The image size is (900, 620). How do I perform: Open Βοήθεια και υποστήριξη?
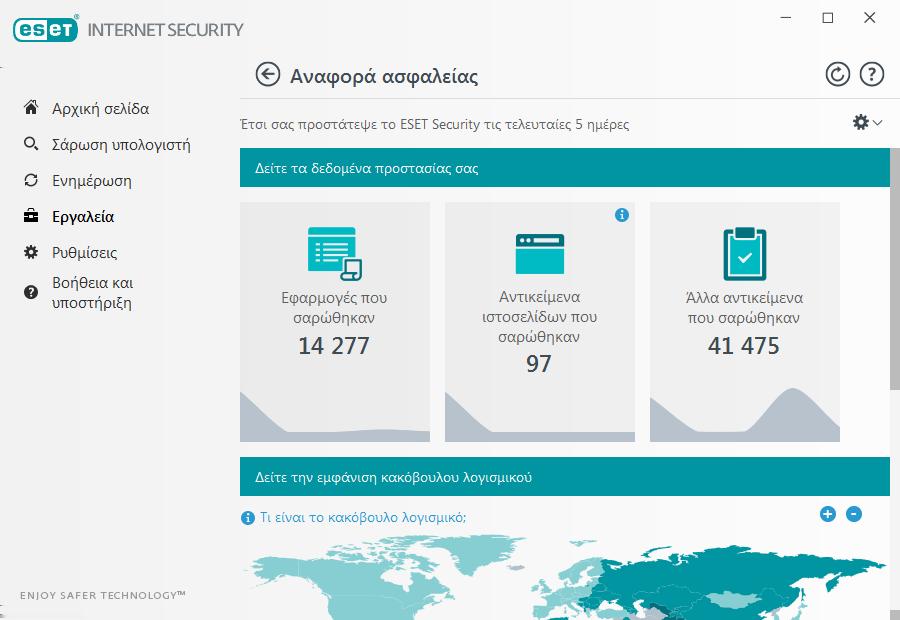[92, 293]
